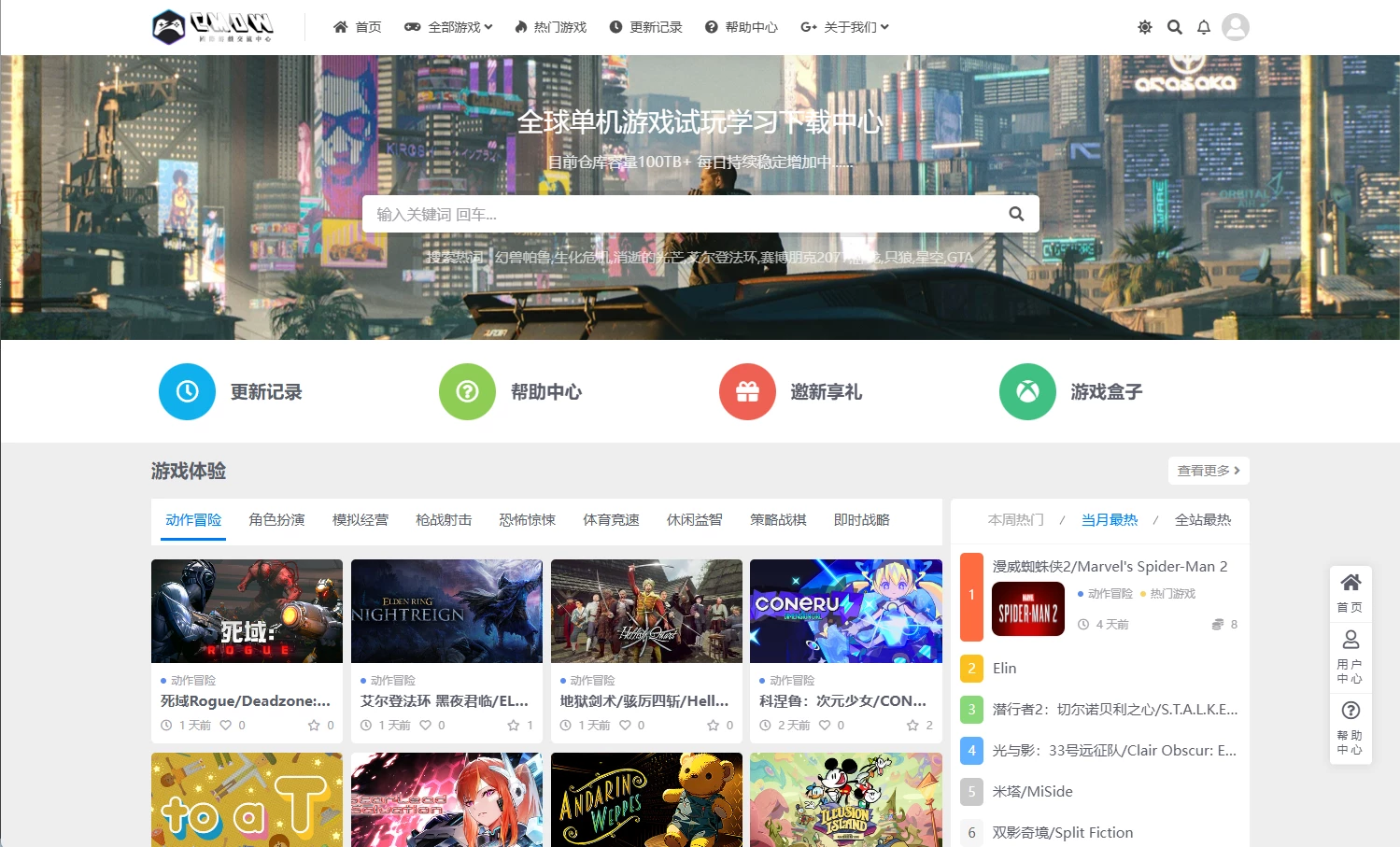Switch to 全站最热 ranking tab
This screenshot has width=1400, height=847.
point(1203,519)
